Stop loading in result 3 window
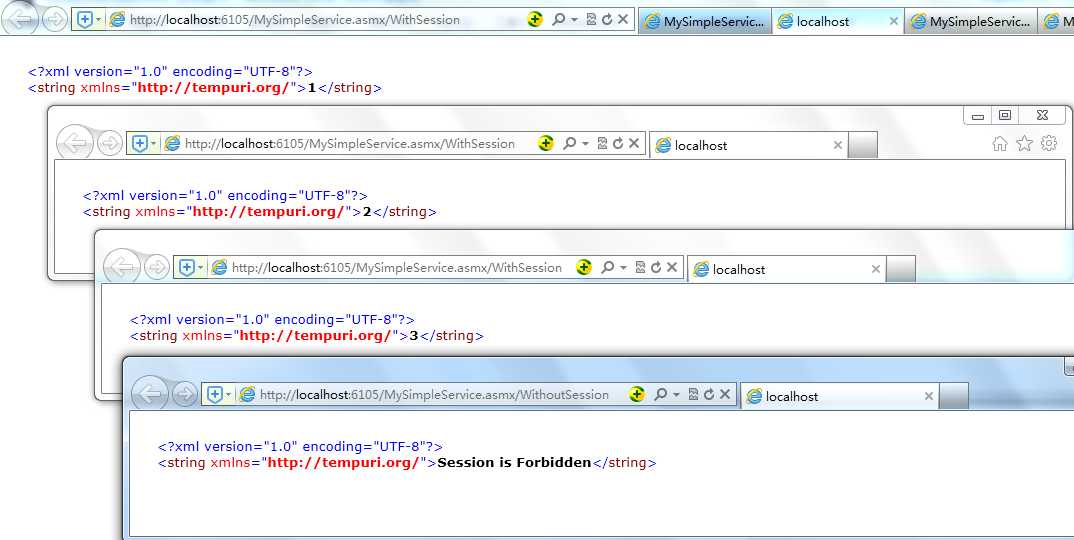 (x=672, y=267)
